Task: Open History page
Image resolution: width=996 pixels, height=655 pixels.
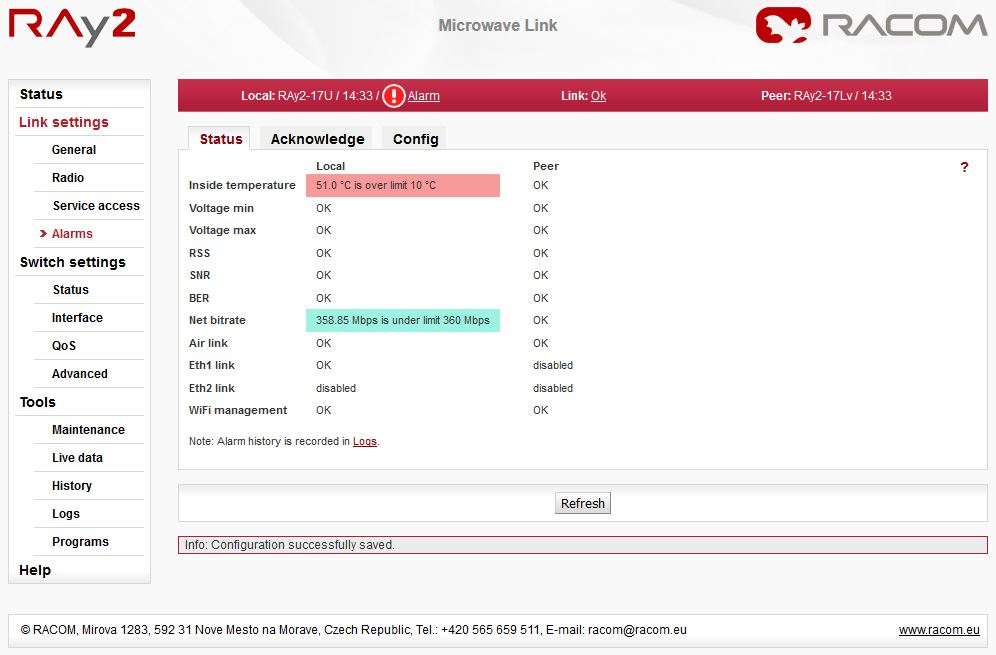Action: pyautogui.click(x=72, y=485)
